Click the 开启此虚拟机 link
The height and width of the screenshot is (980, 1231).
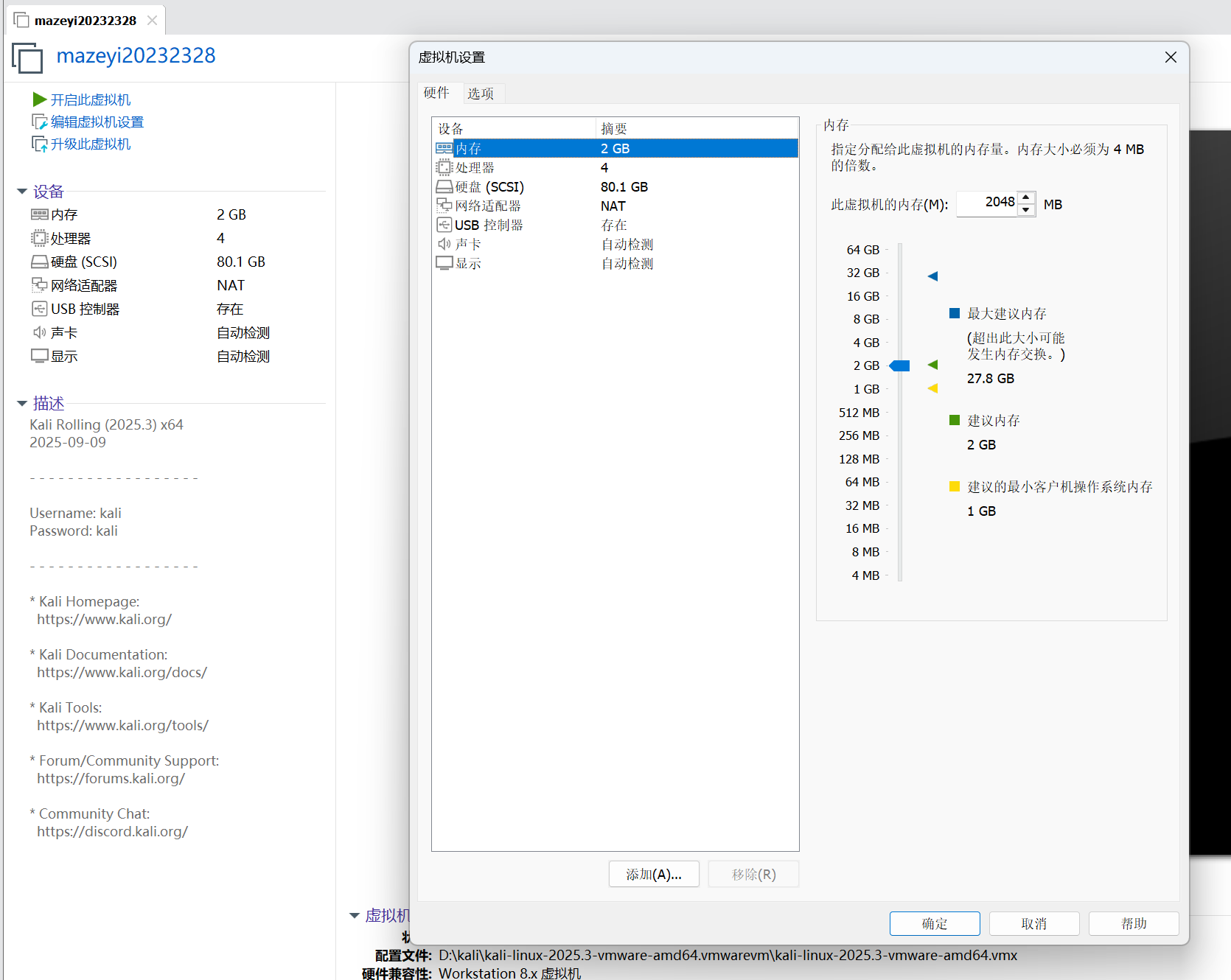[91, 99]
